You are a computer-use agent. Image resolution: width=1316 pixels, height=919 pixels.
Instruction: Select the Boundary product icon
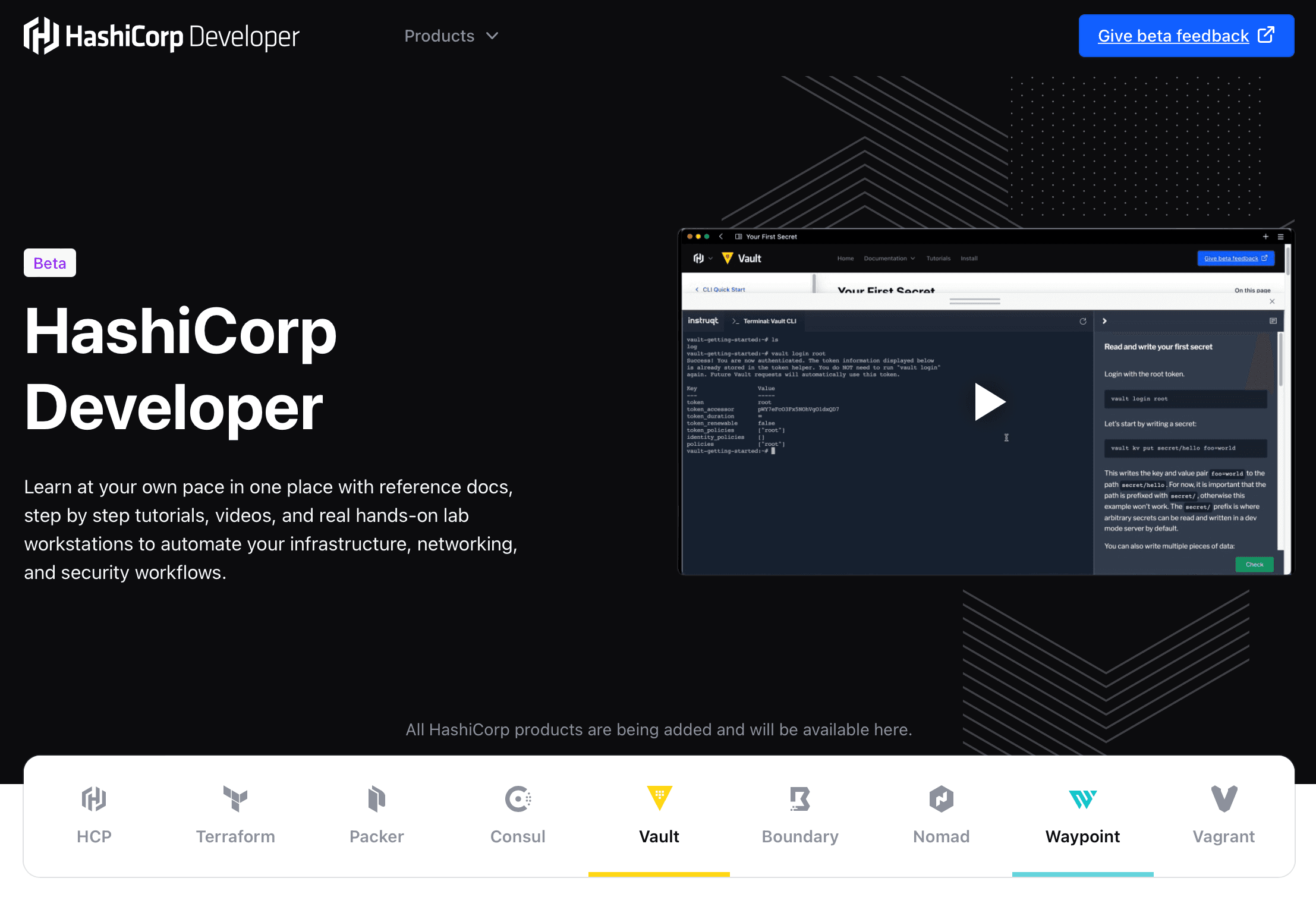(x=800, y=798)
